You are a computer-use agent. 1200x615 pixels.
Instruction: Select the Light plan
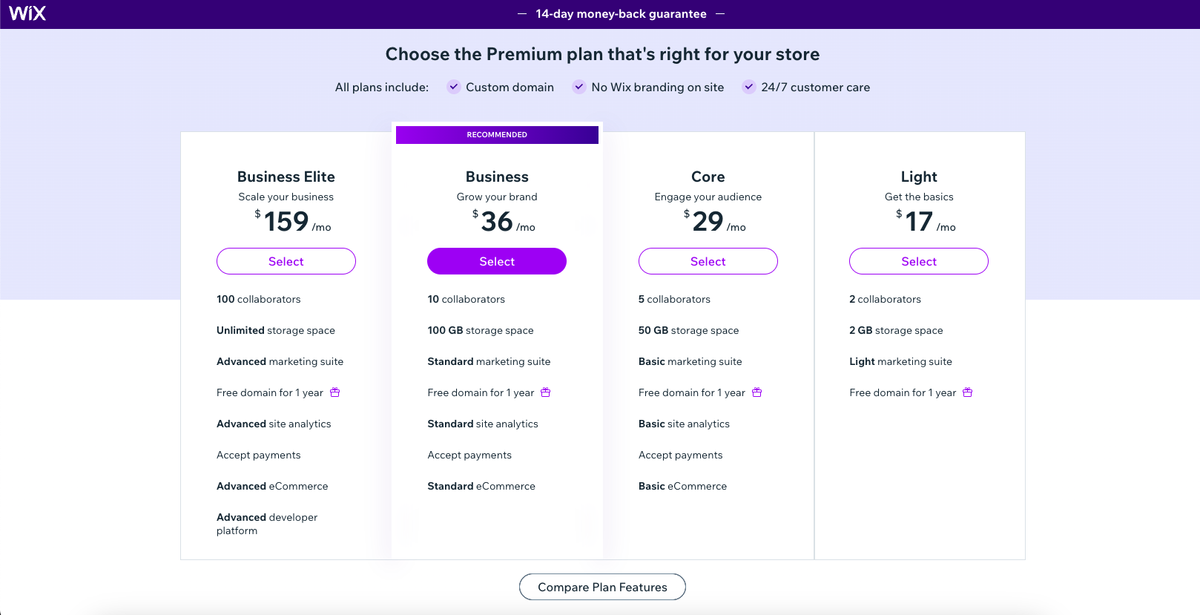[x=918, y=261]
